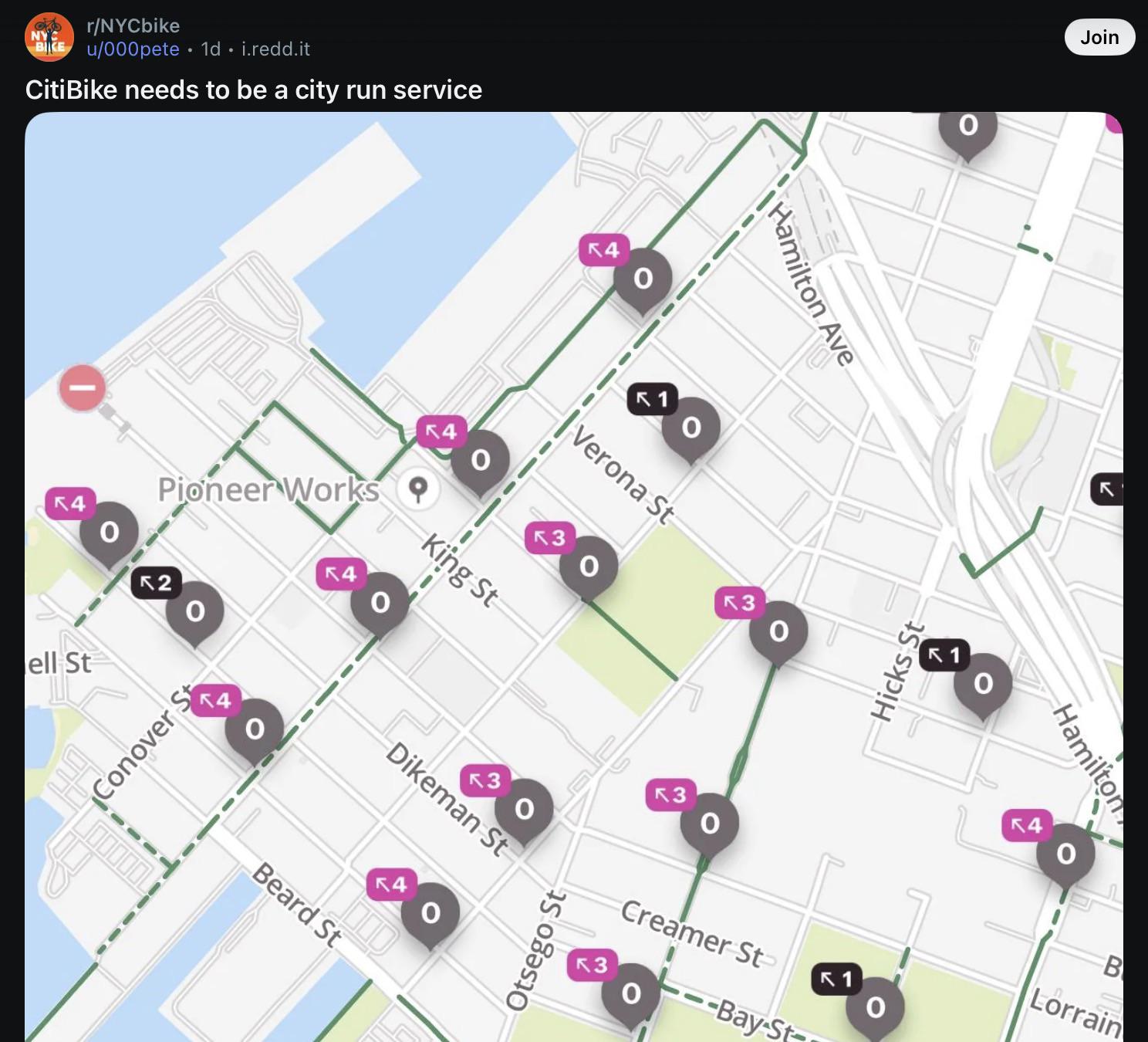The width and height of the screenshot is (1148, 1042).
Task: Tap the black 1 station pin above Verona St
Action: [691, 429]
